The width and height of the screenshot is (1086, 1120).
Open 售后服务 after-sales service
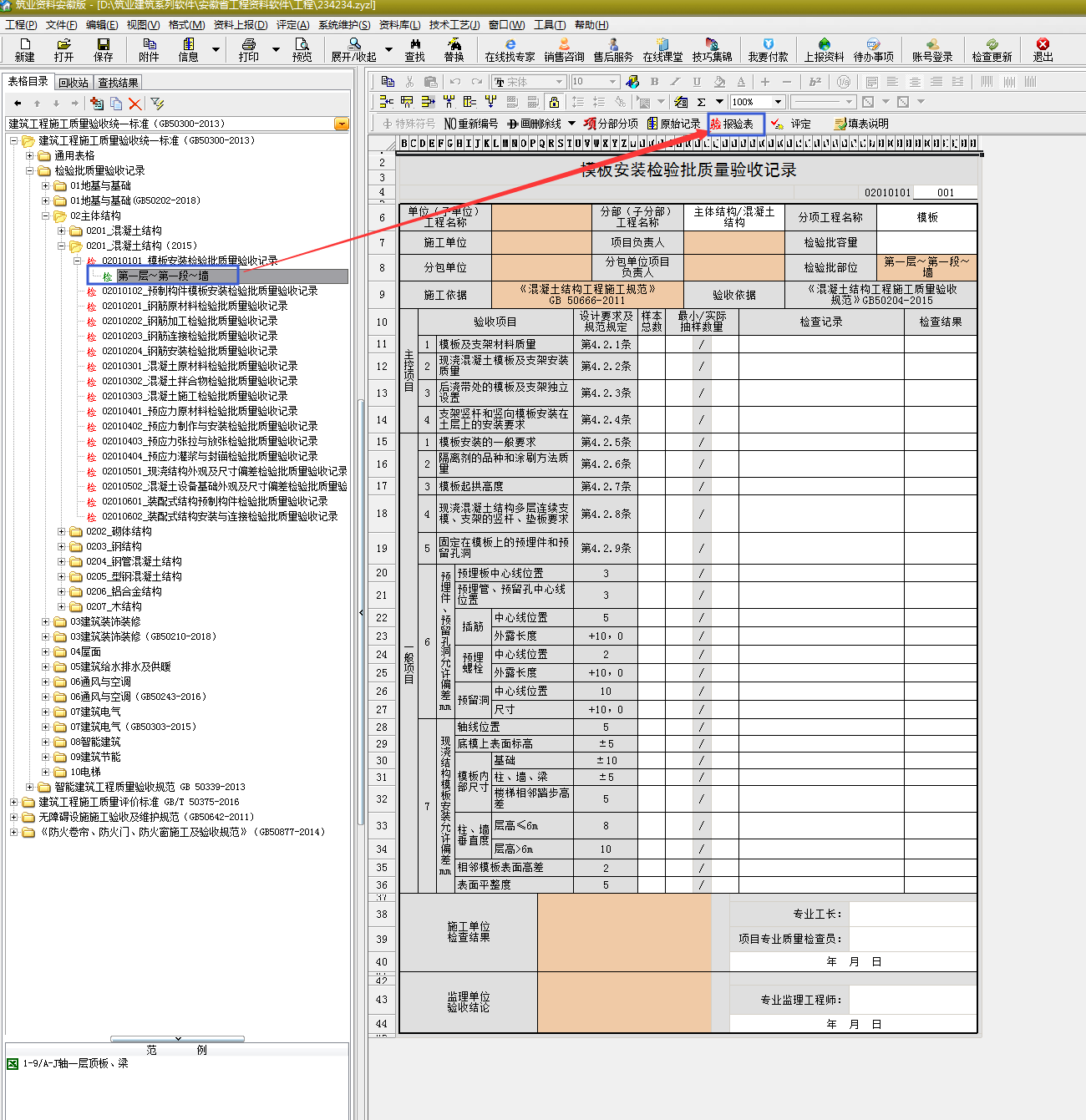pyautogui.click(x=613, y=50)
